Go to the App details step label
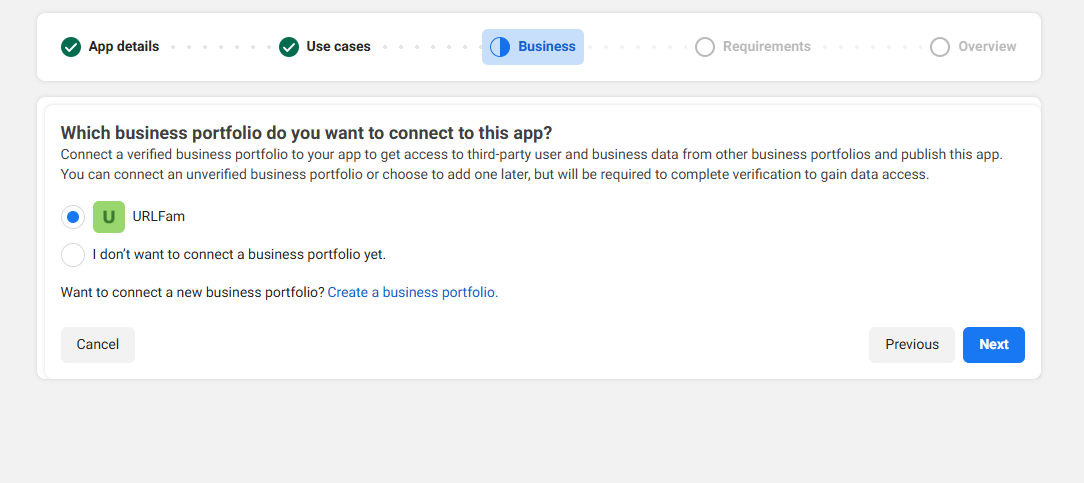Viewport: 1084px width, 483px height. click(x=124, y=47)
